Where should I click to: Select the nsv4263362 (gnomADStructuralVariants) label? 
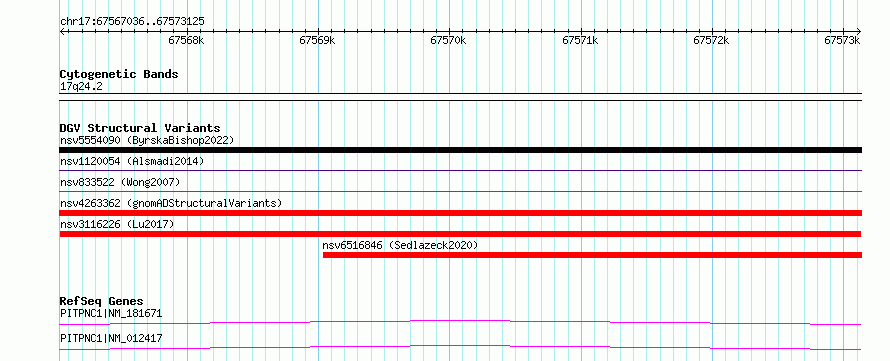pos(171,203)
